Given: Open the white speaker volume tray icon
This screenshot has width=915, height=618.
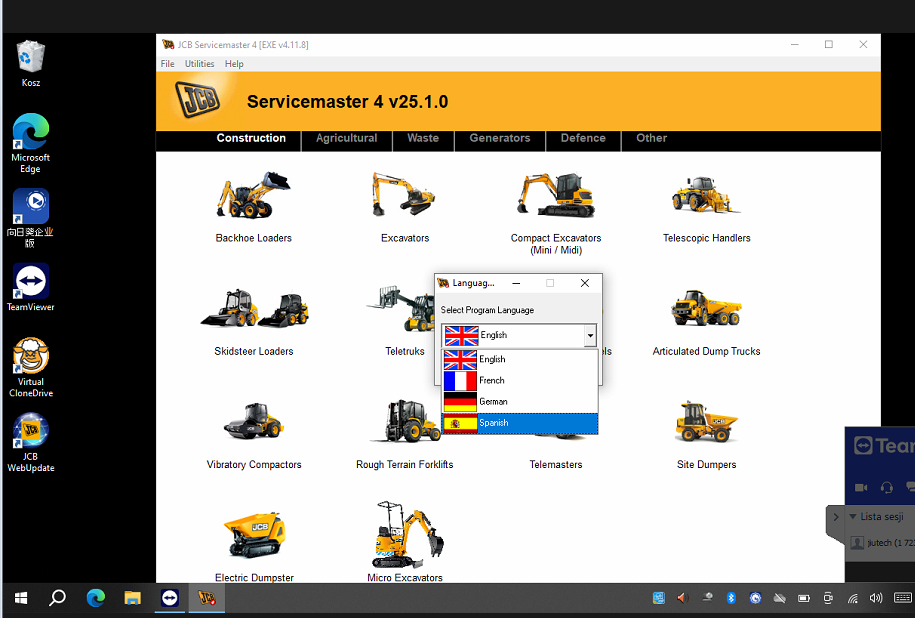Looking at the screenshot, I should tap(876, 598).
